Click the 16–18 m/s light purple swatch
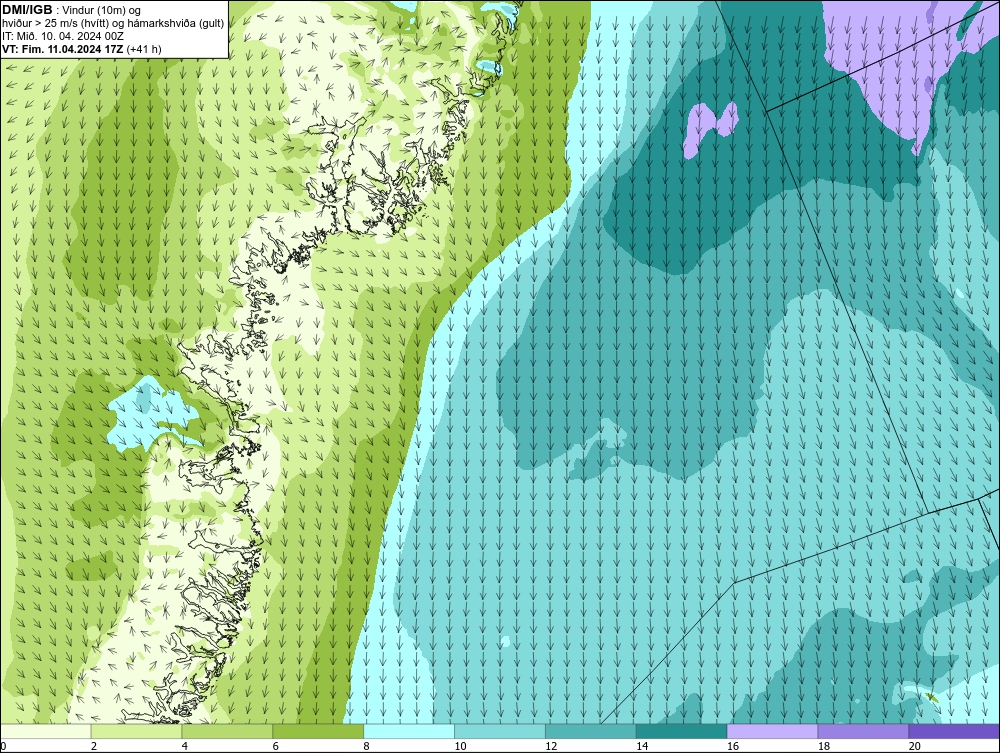 click(x=772, y=731)
